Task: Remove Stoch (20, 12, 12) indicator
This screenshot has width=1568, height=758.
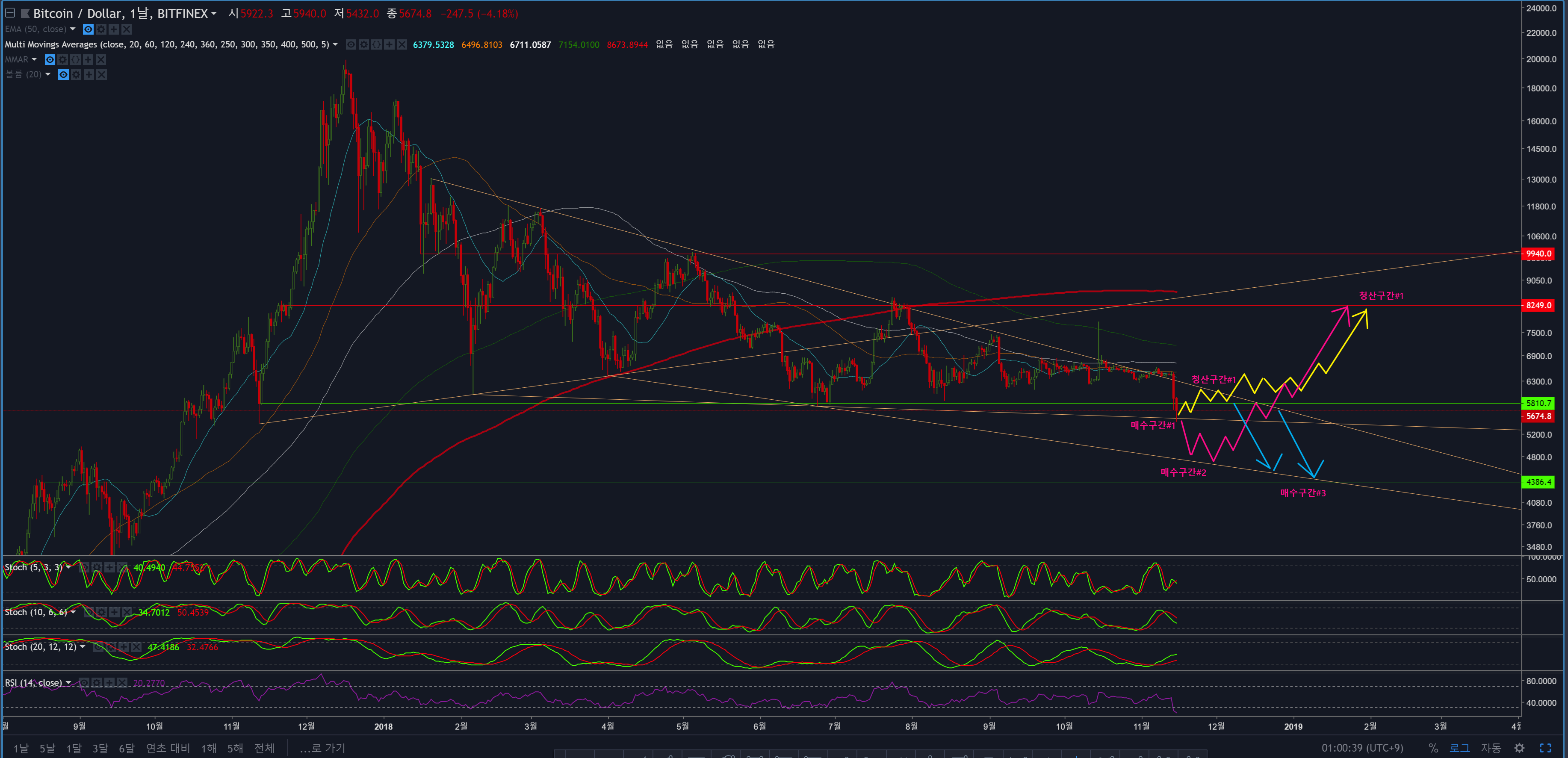Action: 136,647
